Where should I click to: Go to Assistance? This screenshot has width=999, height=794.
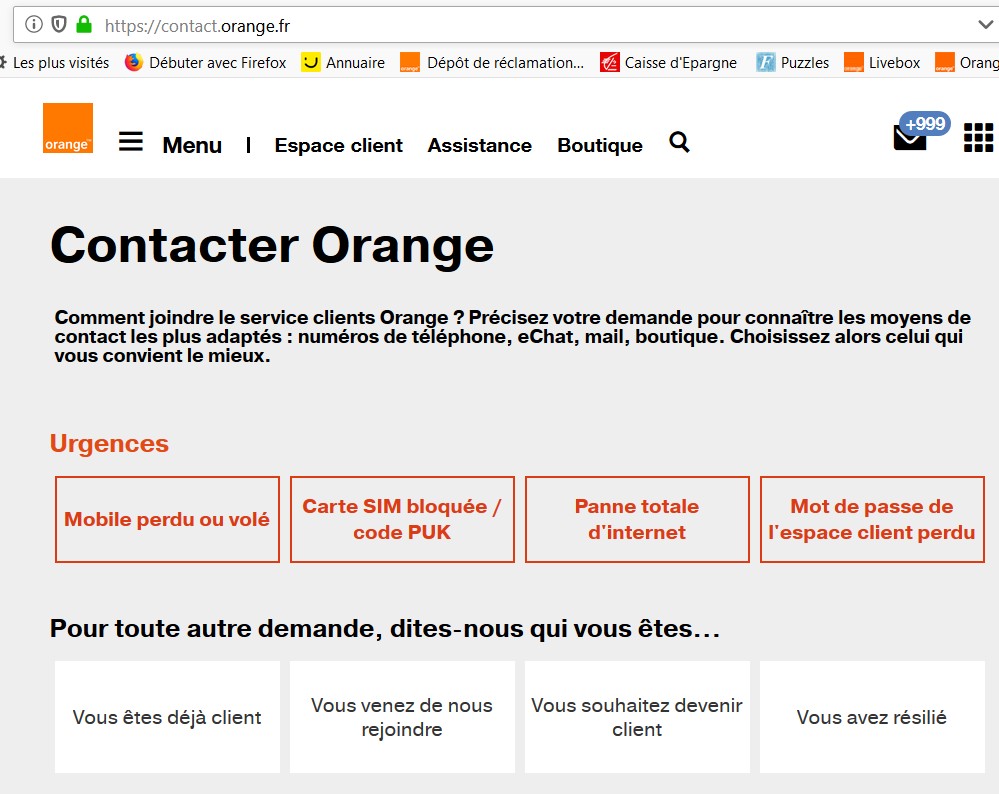pyautogui.click(x=479, y=145)
